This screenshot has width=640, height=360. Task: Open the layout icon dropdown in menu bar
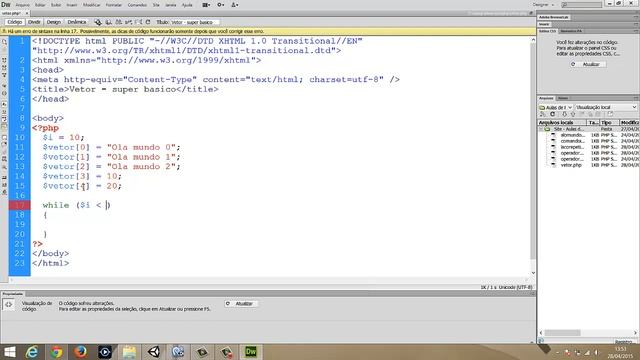click(x=206, y=5)
